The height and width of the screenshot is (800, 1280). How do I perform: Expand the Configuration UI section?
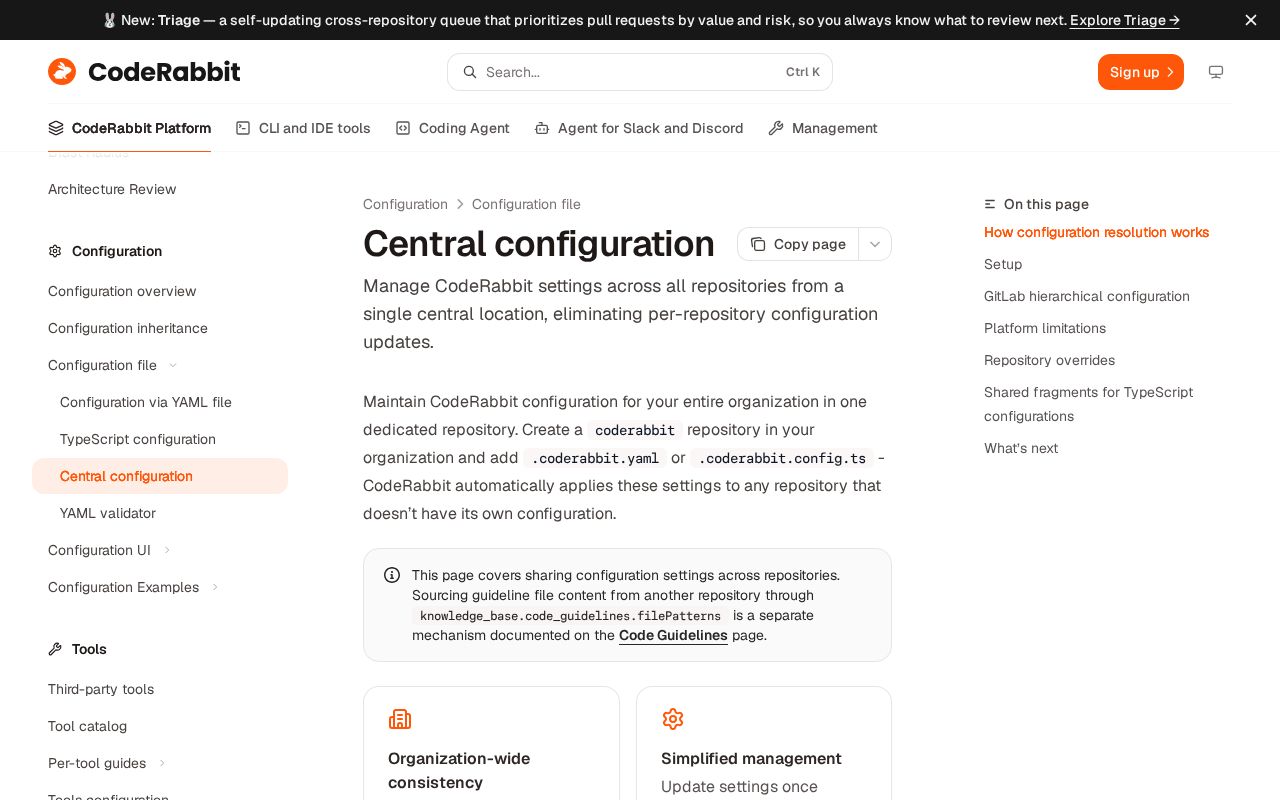pyautogui.click(x=167, y=550)
